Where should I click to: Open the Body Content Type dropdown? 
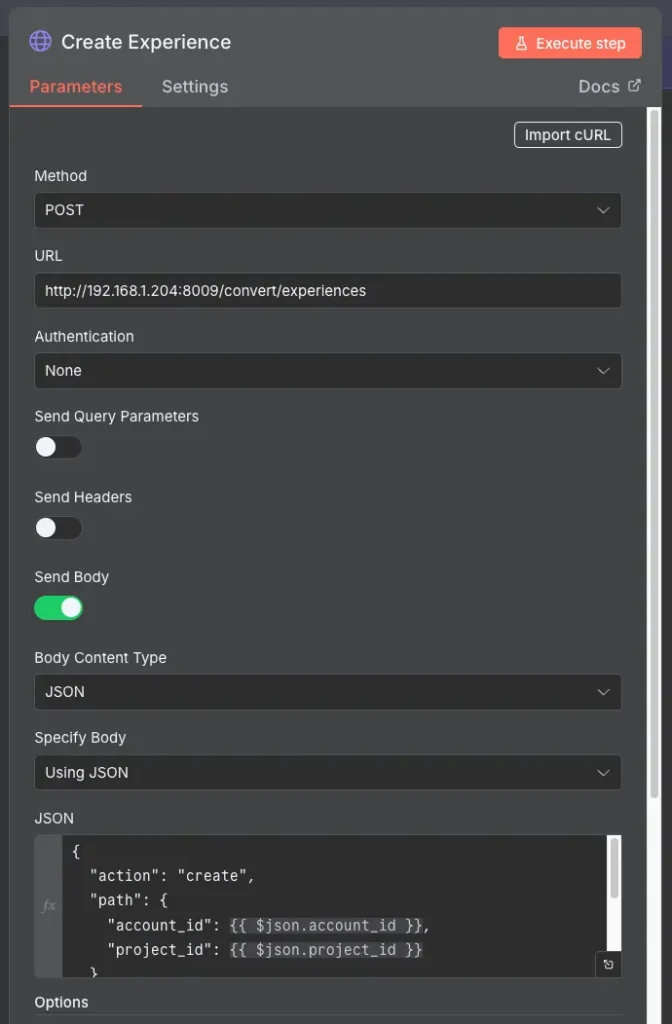(x=328, y=692)
